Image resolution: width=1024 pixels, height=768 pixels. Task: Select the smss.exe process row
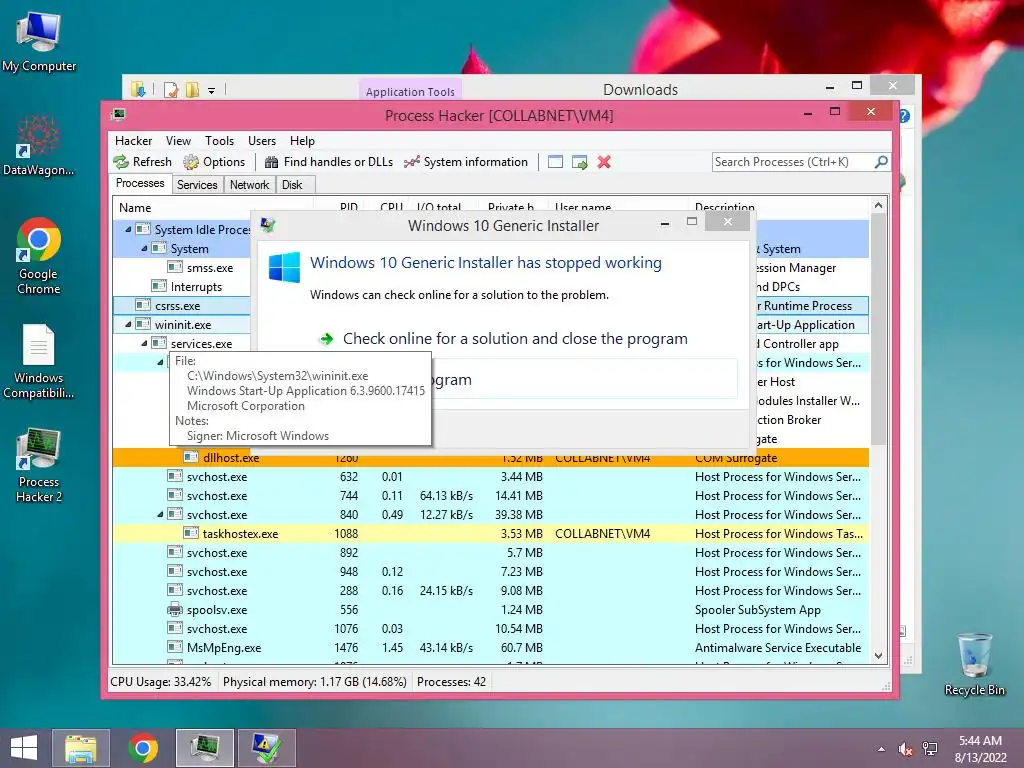tap(210, 268)
